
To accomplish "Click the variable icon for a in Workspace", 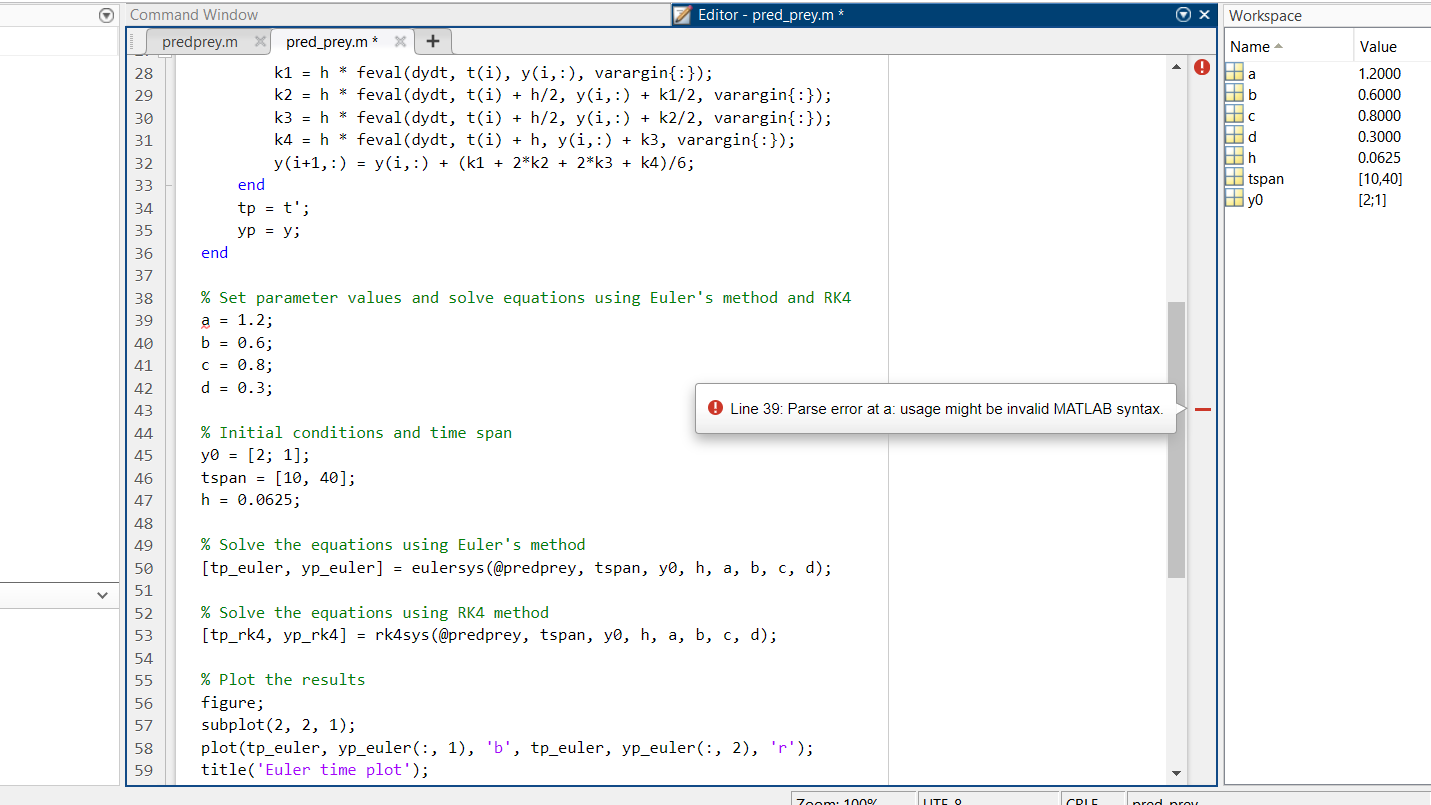I will (x=1234, y=73).
